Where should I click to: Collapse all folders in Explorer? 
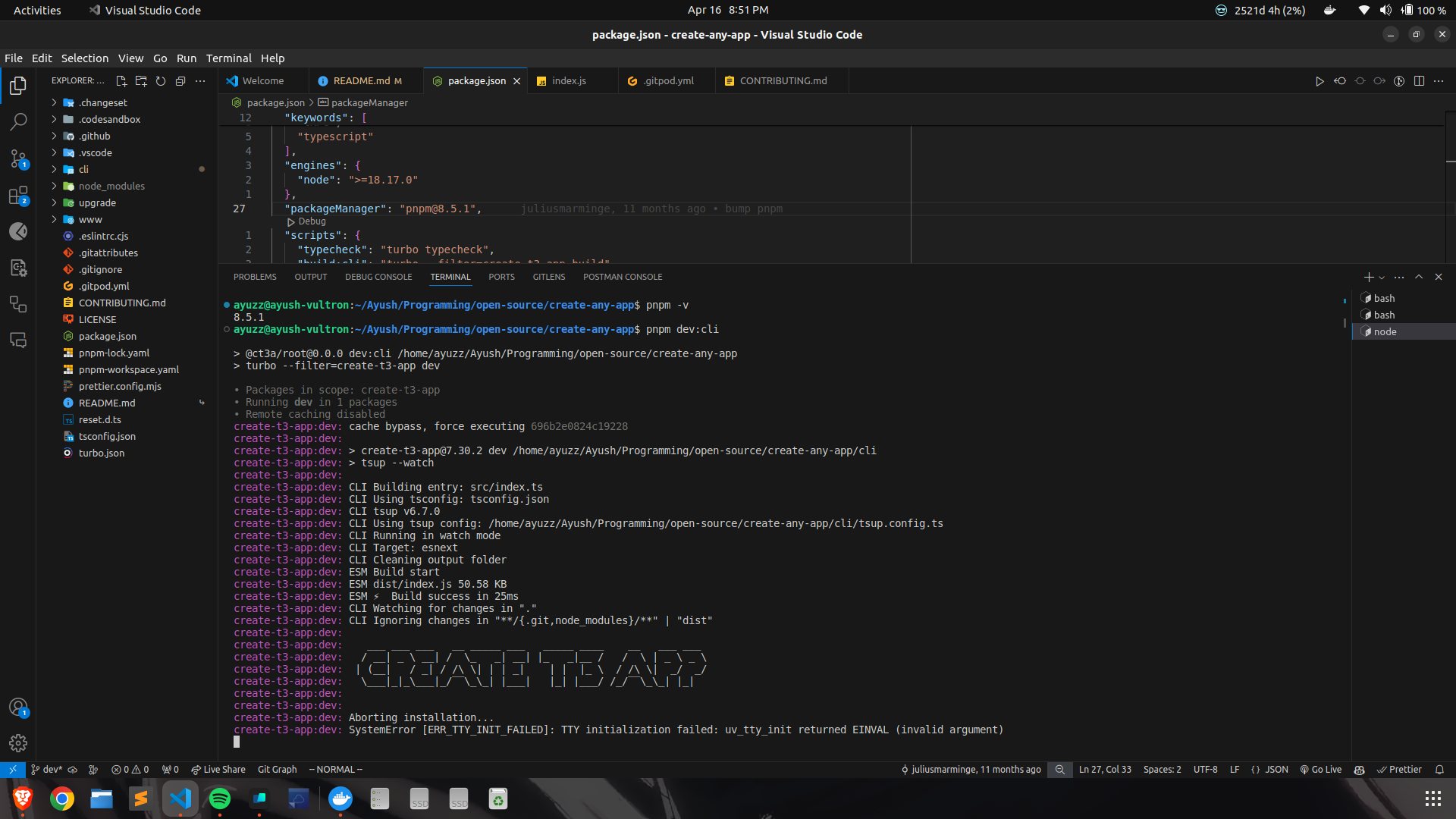point(180,80)
